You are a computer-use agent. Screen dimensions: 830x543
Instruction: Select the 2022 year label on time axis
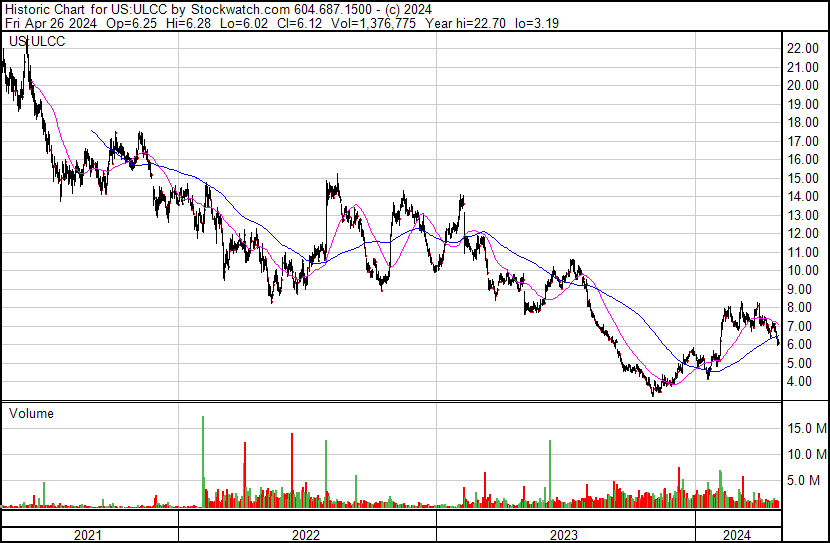306,535
